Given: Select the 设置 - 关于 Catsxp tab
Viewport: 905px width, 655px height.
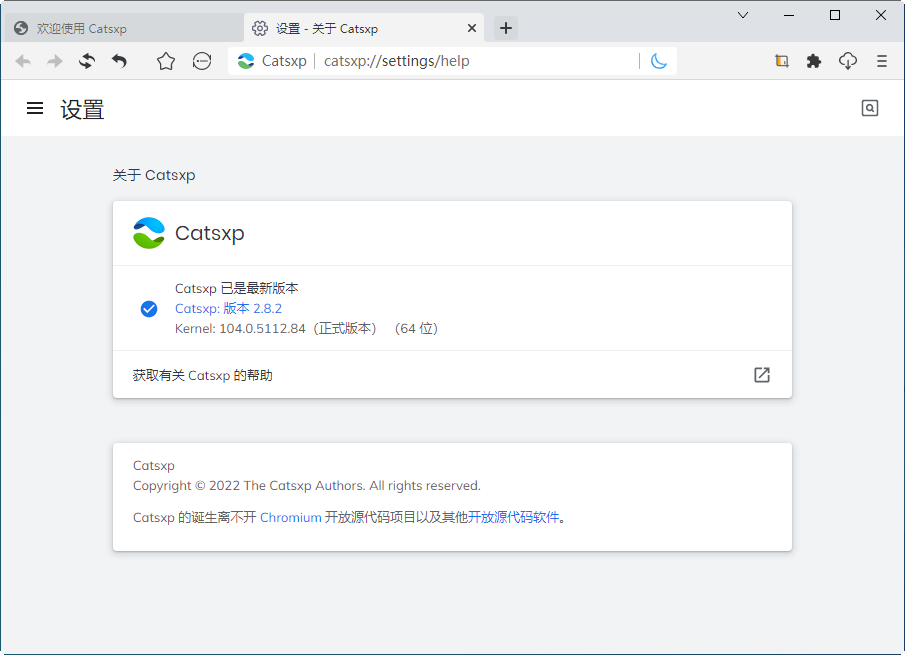Looking at the screenshot, I should [x=364, y=28].
